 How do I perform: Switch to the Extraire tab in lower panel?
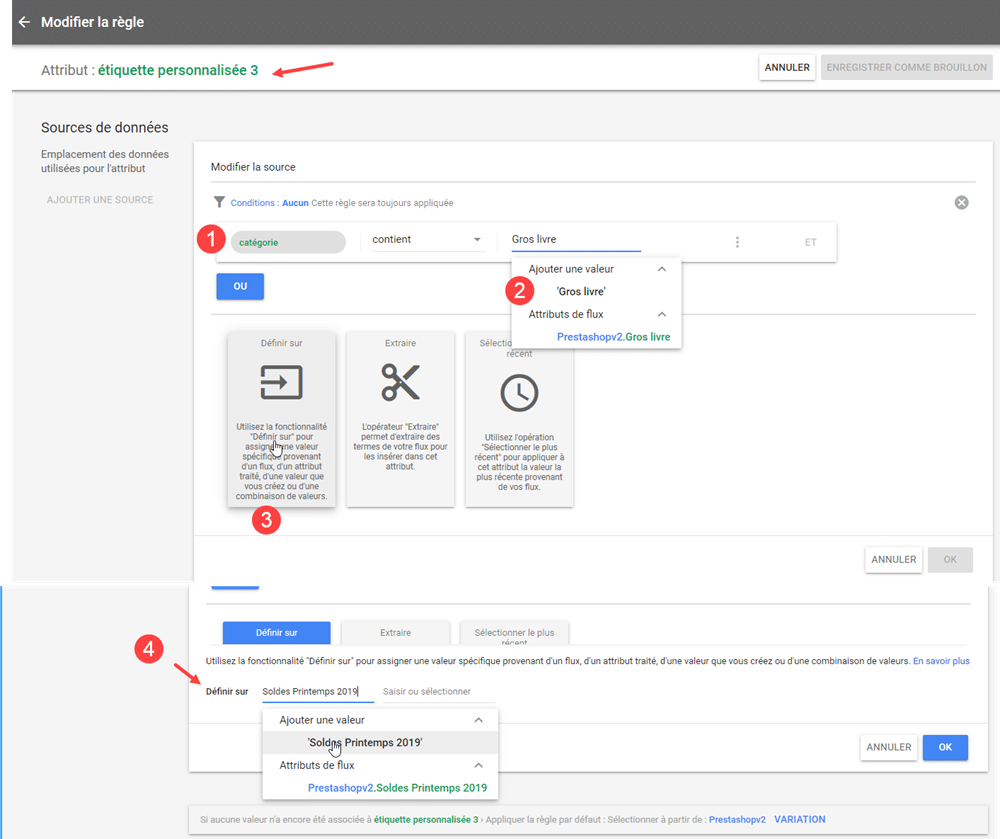click(395, 632)
